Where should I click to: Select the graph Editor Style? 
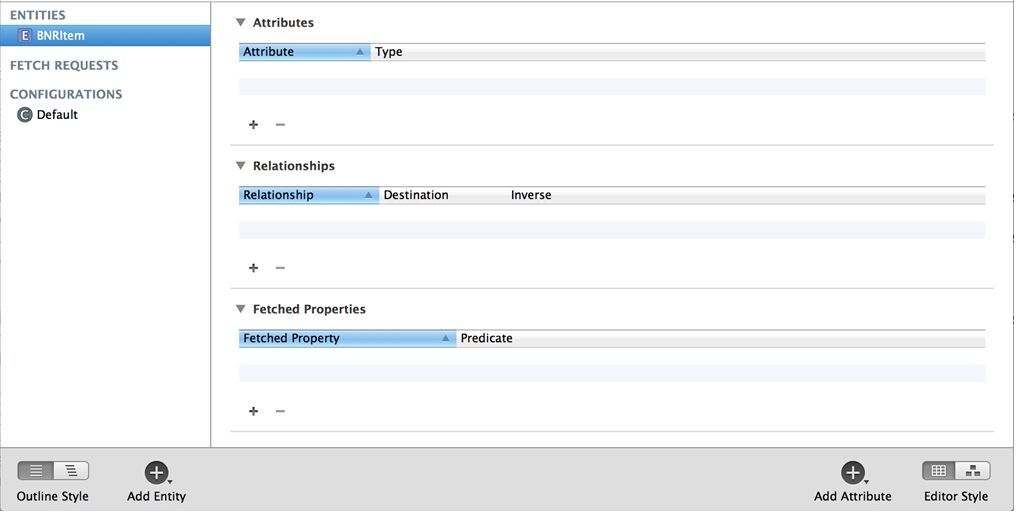973,471
